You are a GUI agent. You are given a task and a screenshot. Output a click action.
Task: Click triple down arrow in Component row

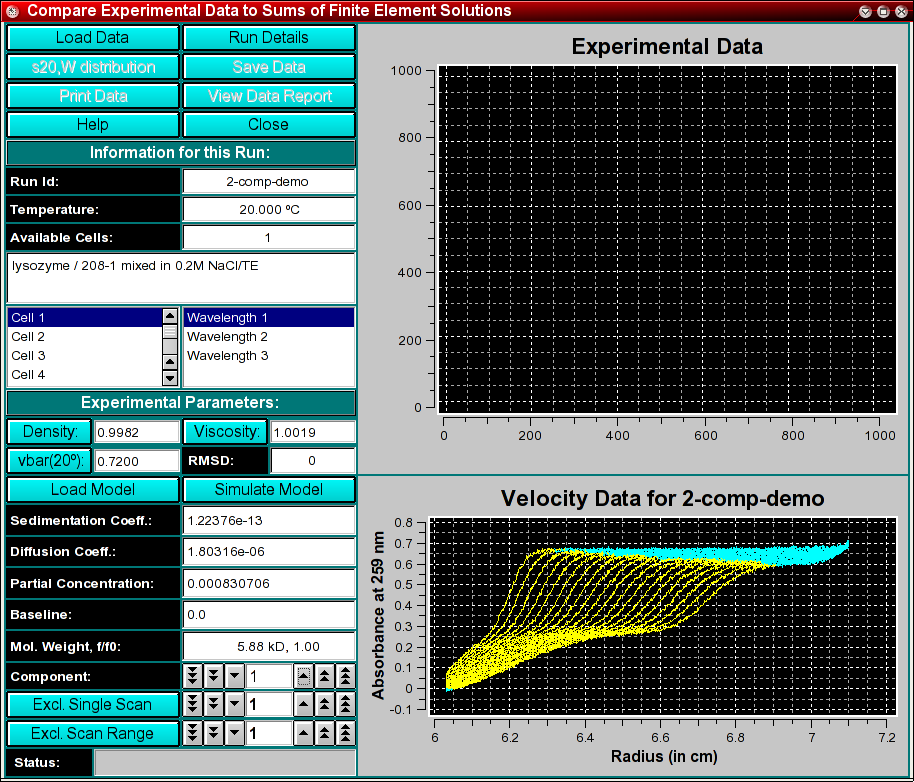pos(193,676)
